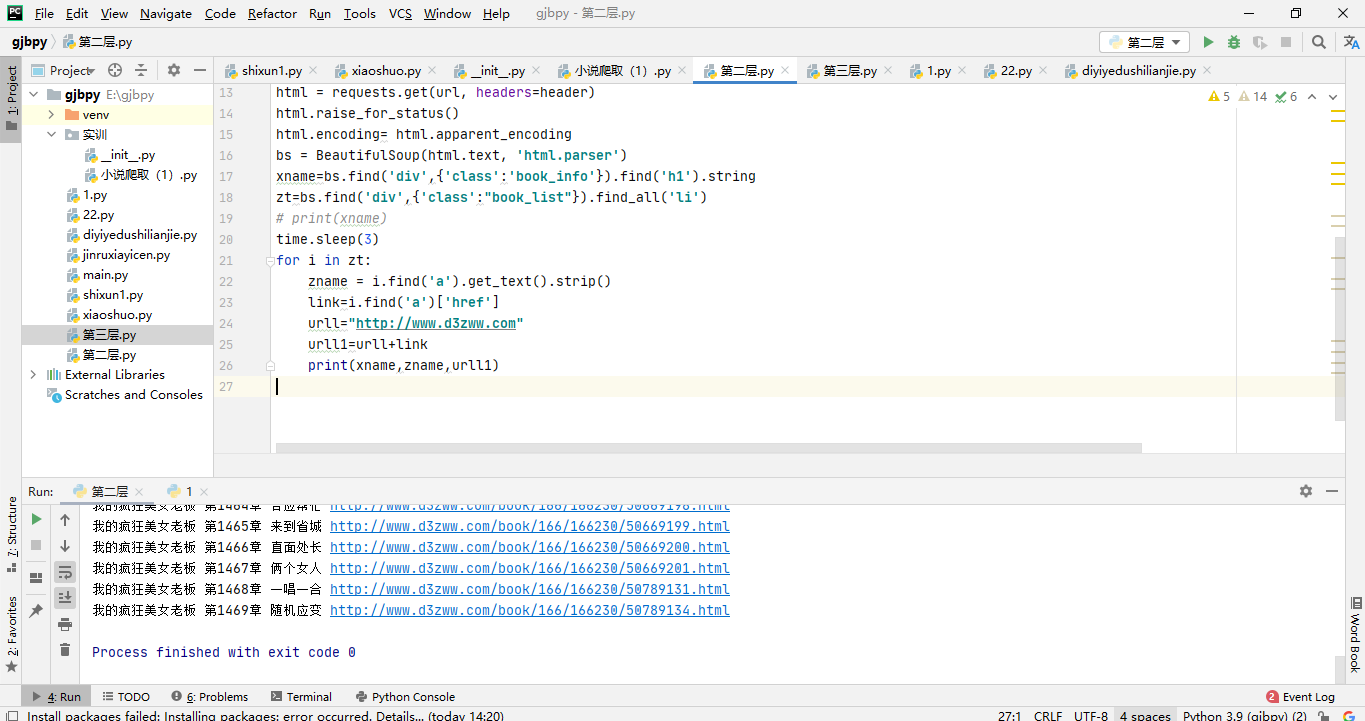The image size is (1365, 721).
Task: Open the Event Log
Action: click(x=1300, y=697)
